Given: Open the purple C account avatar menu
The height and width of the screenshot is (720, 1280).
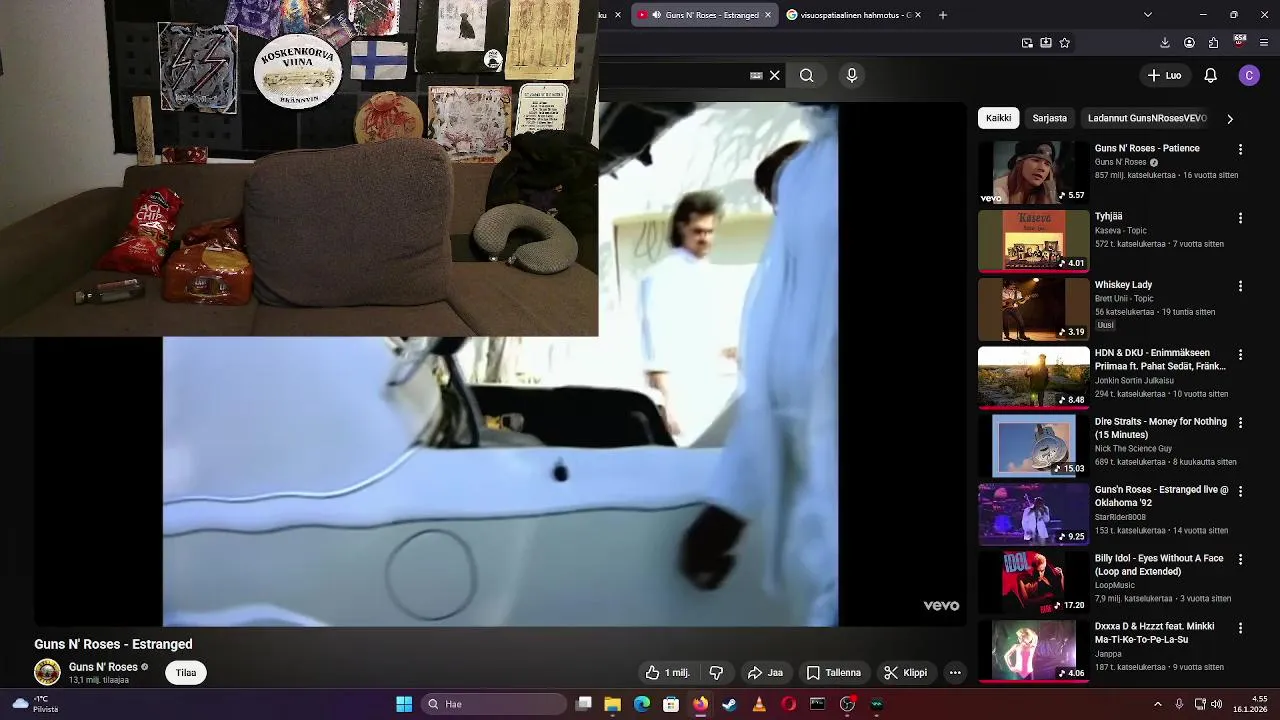Looking at the screenshot, I should [1249, 75].
